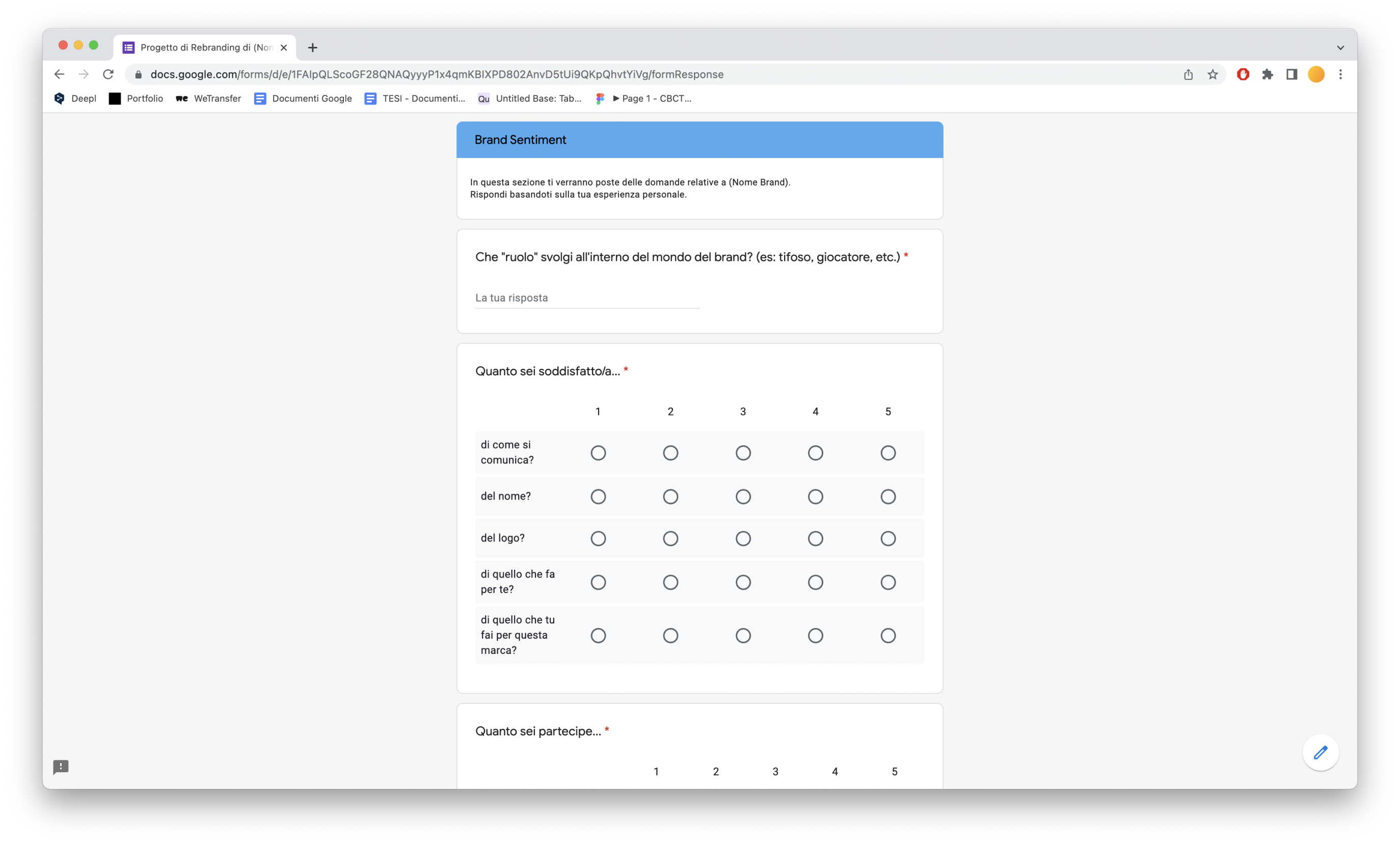The width and height of the screenshot is (1400, 845).
Task: Open the TESI - Documenti bookmark
Action: 415,98
